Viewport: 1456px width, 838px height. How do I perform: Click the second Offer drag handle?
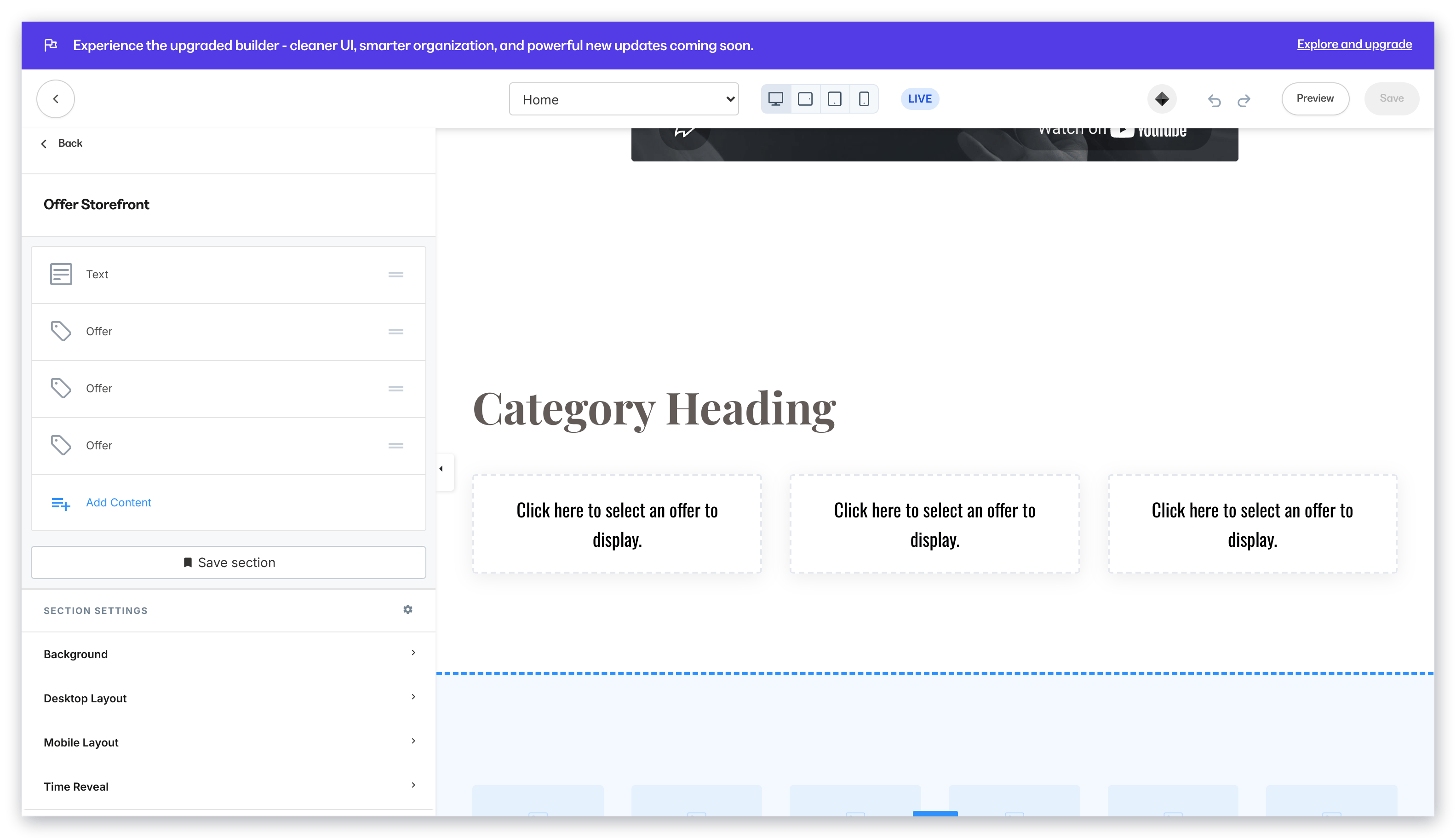396,389
